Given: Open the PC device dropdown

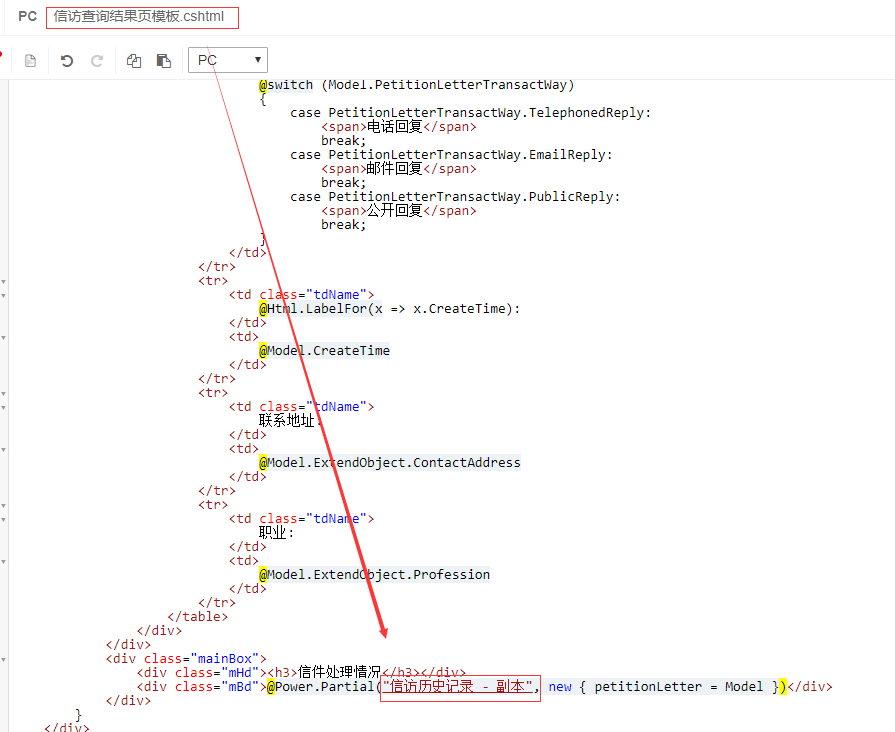Looking at the screenshot, I should click(228, 61).
